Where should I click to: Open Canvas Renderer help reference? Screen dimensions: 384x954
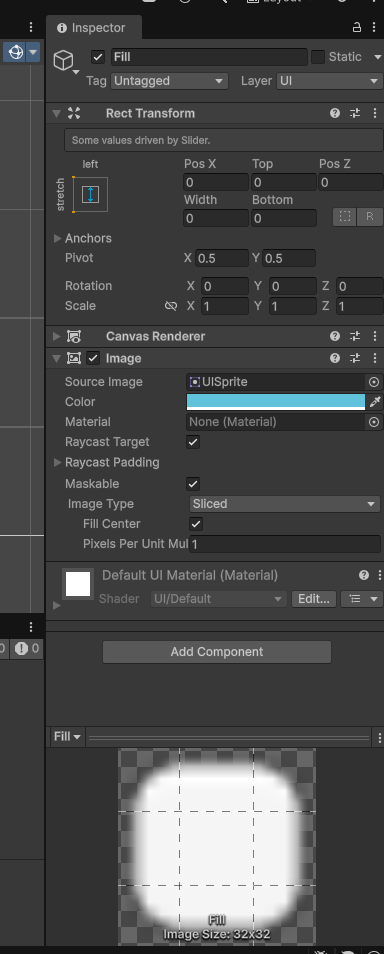[x=335, y=336]
